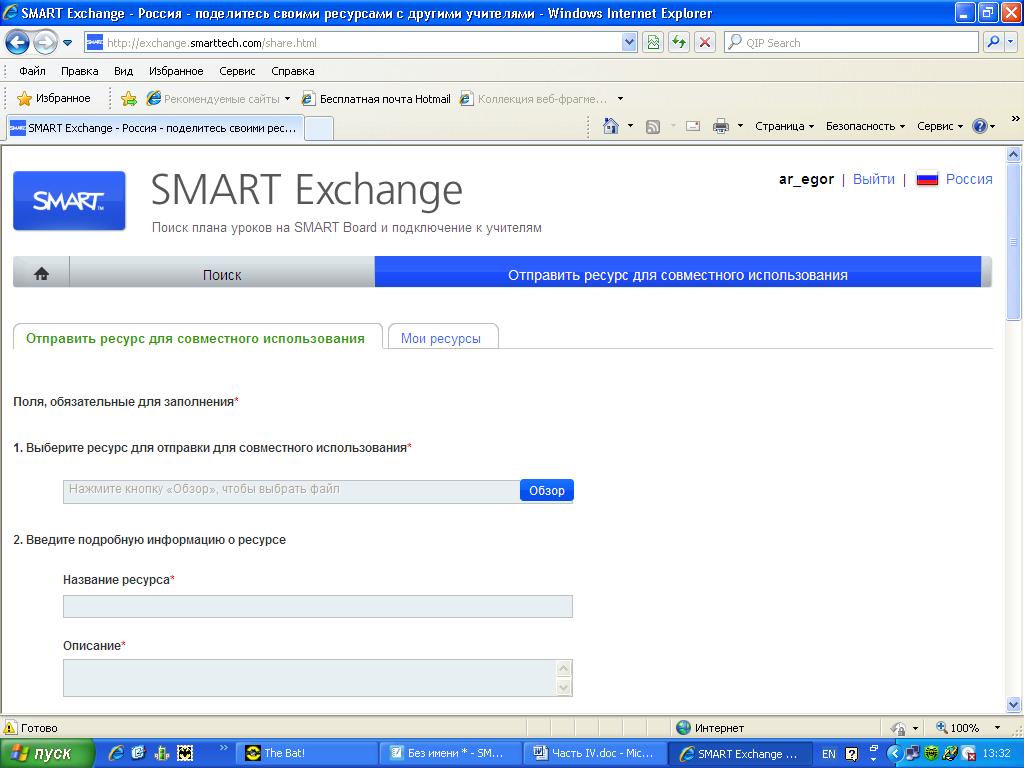Click the warning icon in status bar
This screenshot has width=1024, height=768.
(10, 728)
